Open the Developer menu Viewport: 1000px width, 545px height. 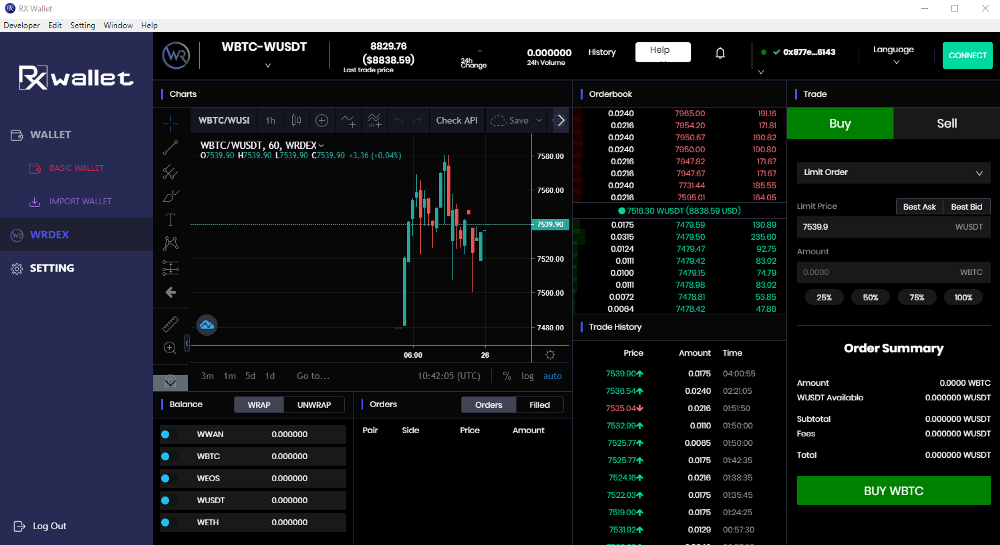click(22, 25)
